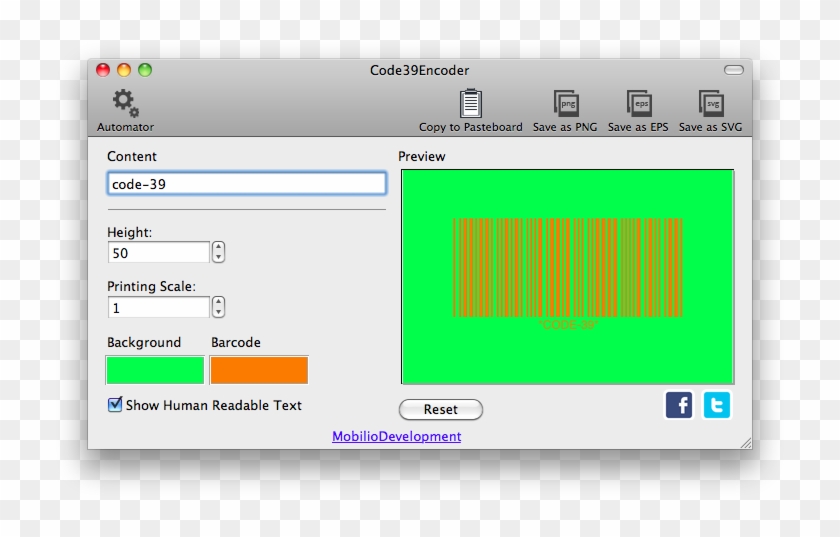
Task: Click Copy to Pasteboard clipboard icon
Action: [470, 103]
